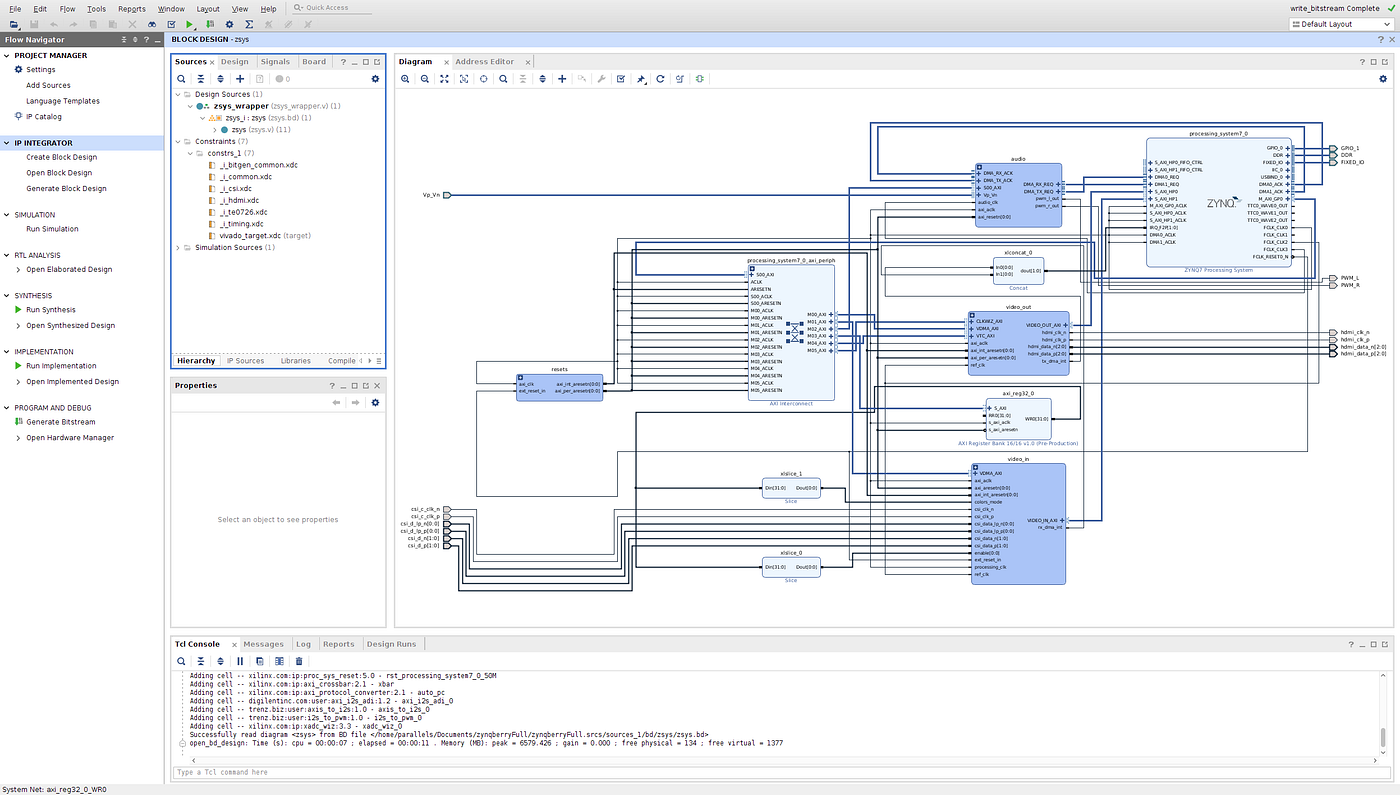This screenshot has width=1400, height=795.
Task: Pause Tcl Console output
Action: pos(239,661)
